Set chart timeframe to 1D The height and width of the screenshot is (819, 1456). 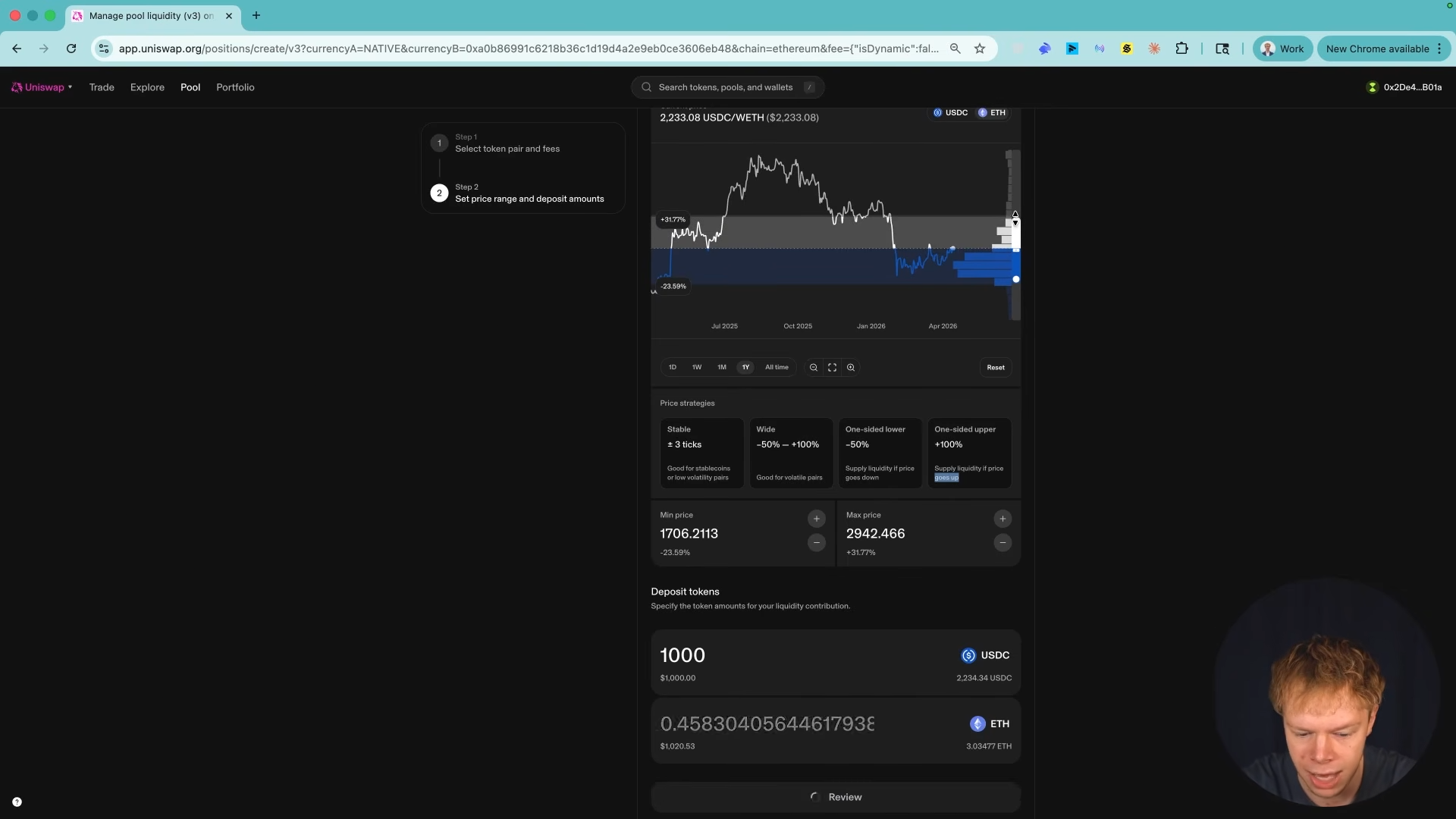click(672, 367)
